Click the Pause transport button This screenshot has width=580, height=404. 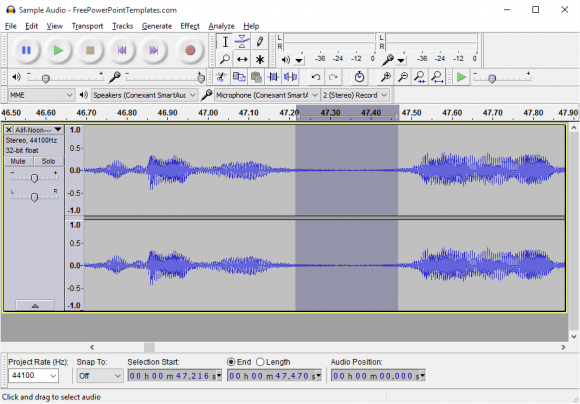26,50
